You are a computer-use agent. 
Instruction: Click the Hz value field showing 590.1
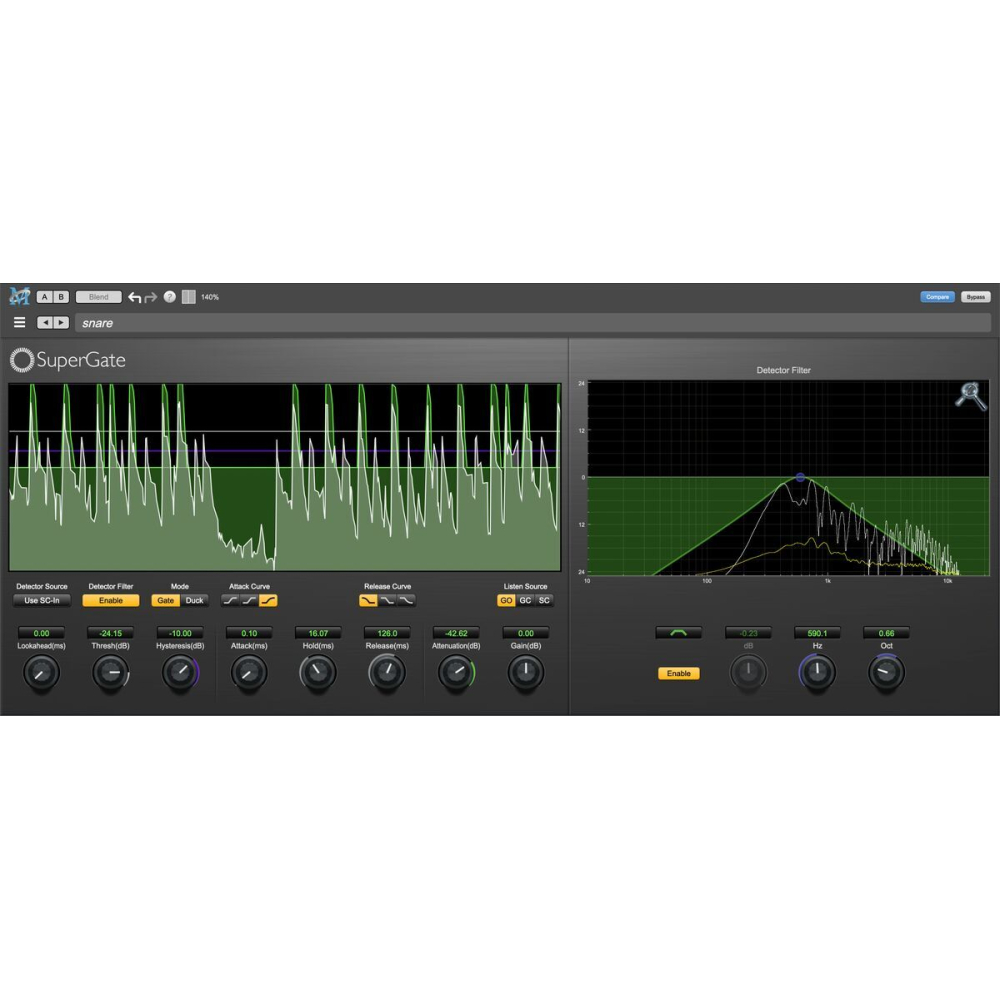pyautogui.click(x=817, y=633)
